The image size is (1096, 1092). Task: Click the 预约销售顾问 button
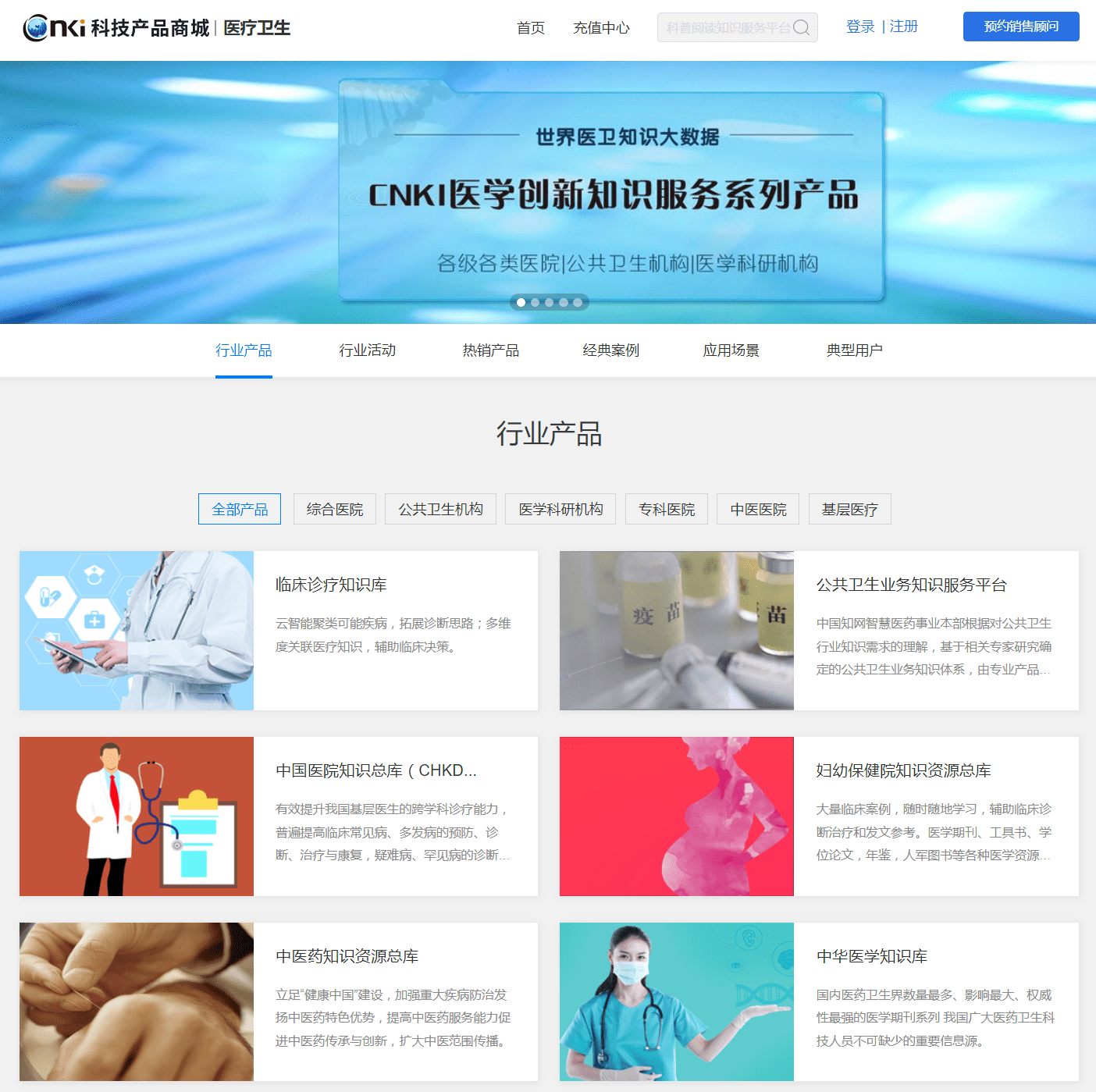(x=1021, y=27)
